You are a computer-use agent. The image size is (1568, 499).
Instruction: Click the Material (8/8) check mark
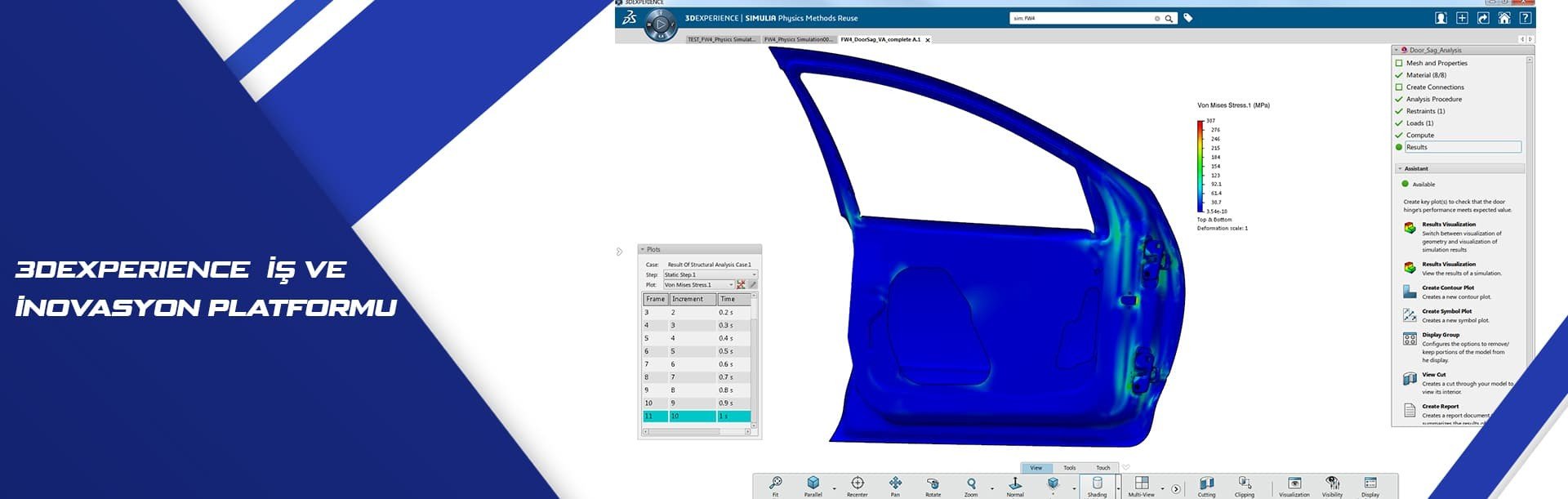[x=1399, y=75]
